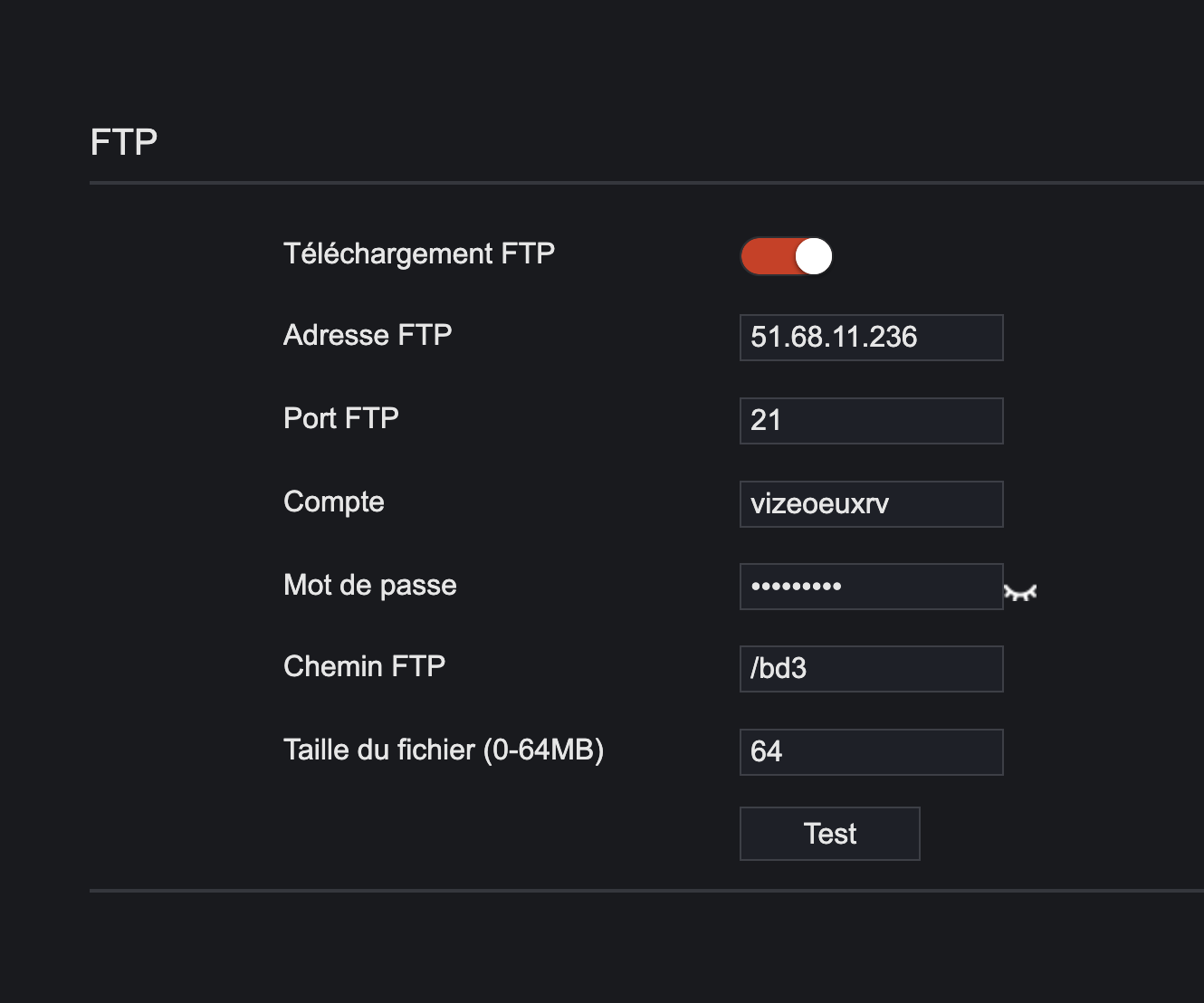Select the file size field containing 64
Screen dimensions: 1204x1003
872,752
